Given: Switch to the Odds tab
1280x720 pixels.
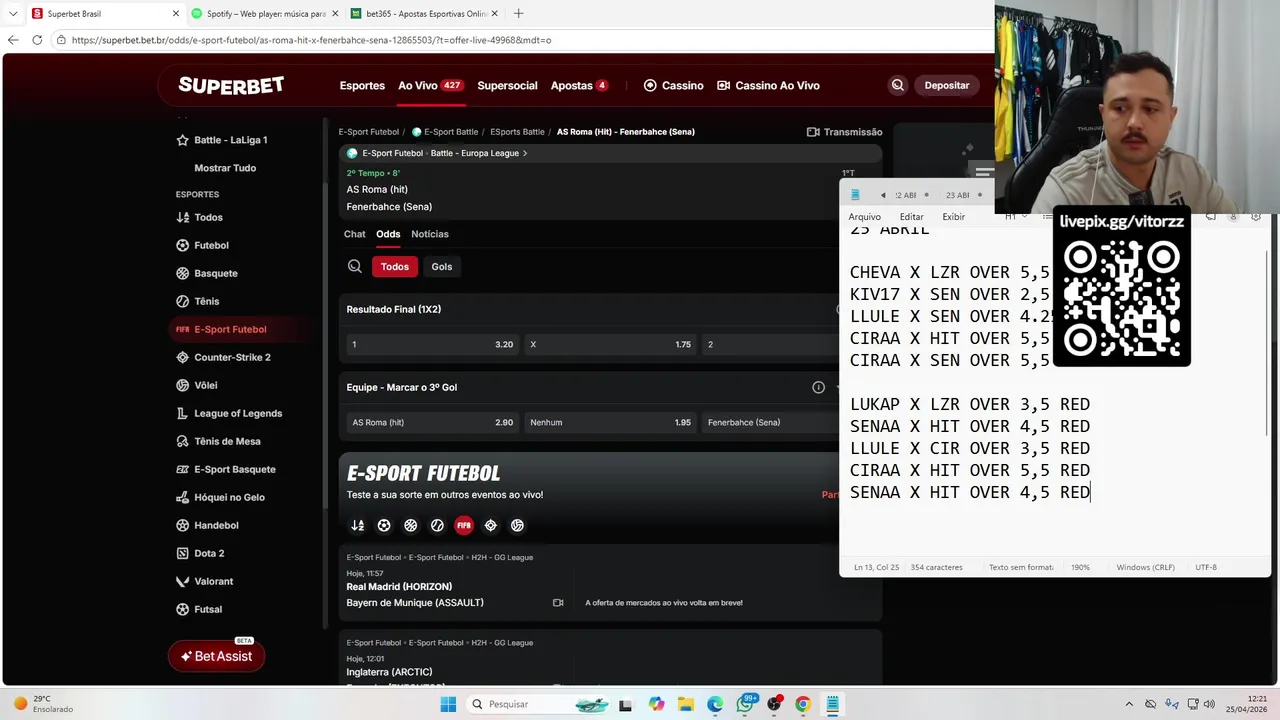Looking at the screenshot, I should pyautogui.click(x=388, y=234).
